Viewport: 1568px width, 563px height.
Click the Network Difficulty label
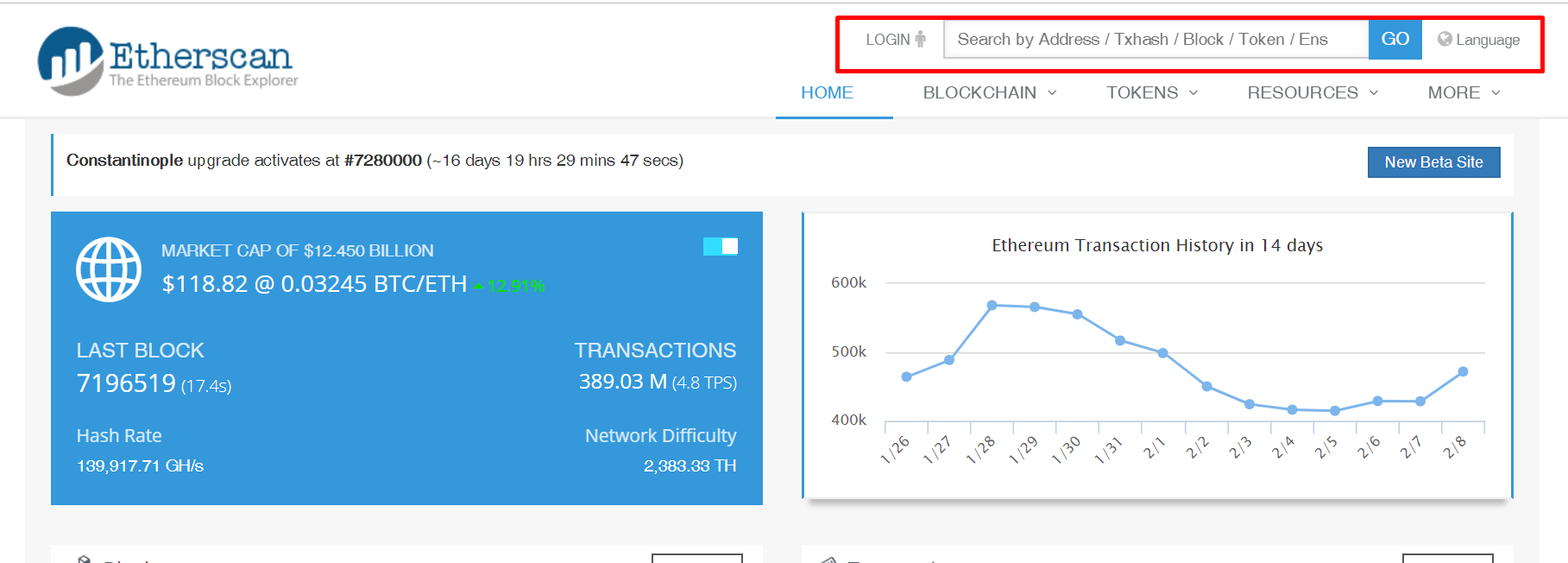661,436
